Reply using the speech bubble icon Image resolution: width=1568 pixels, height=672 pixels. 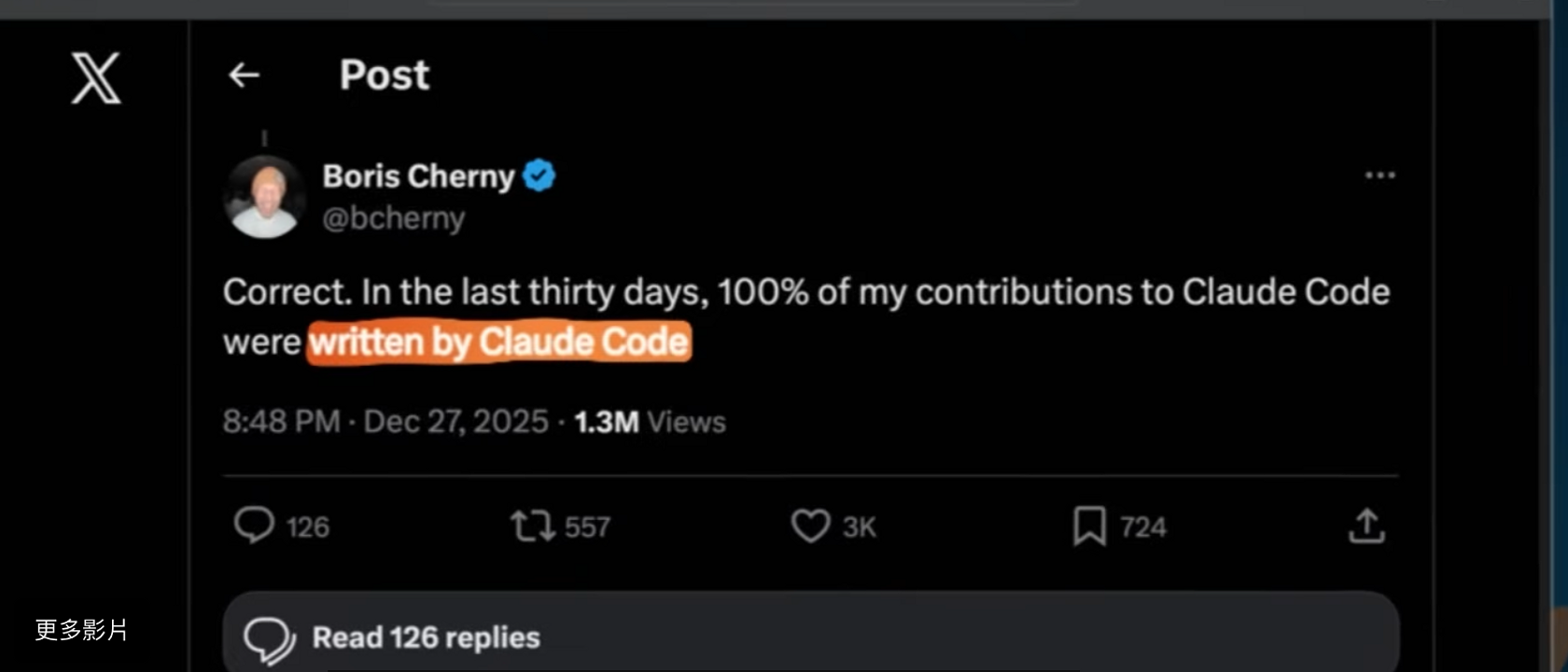pos(254,525)
